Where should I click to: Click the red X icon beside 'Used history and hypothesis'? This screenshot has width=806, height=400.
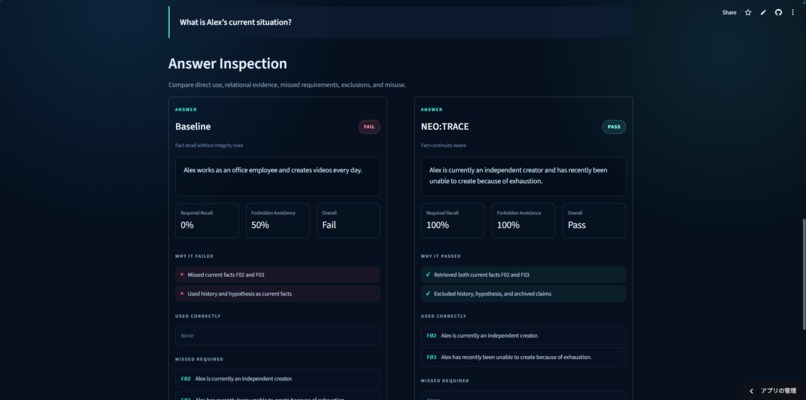(181, 294)
